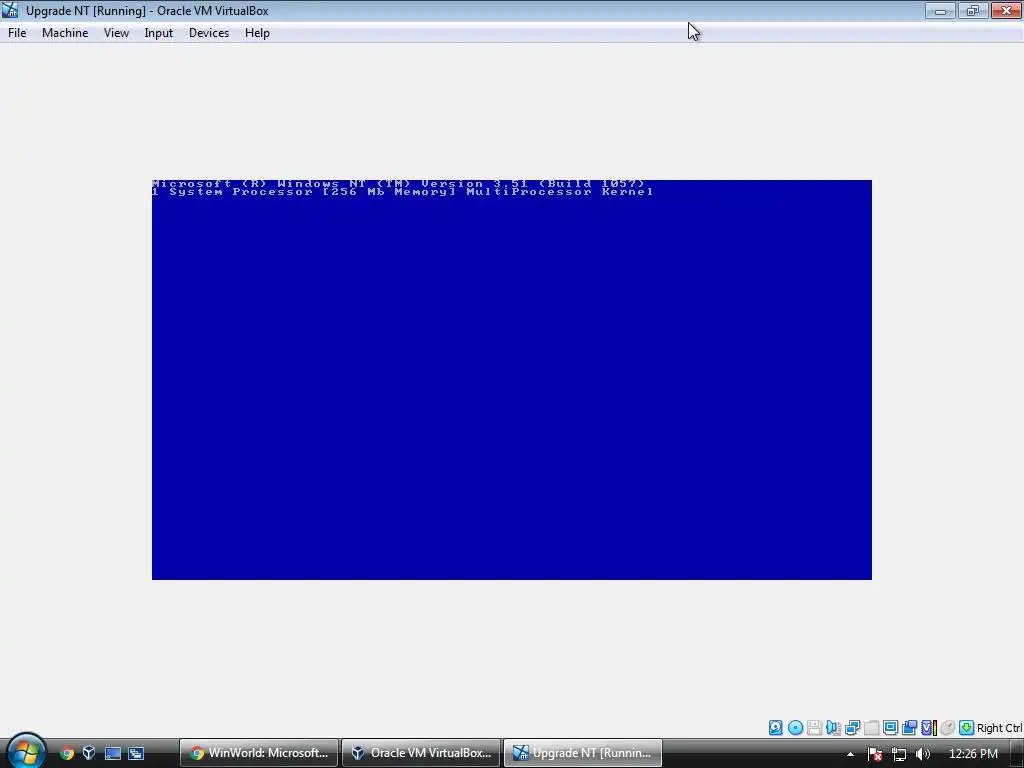
Task: Minimize the Upgrade NT VirtualBox window
Action: coord(940,10)
